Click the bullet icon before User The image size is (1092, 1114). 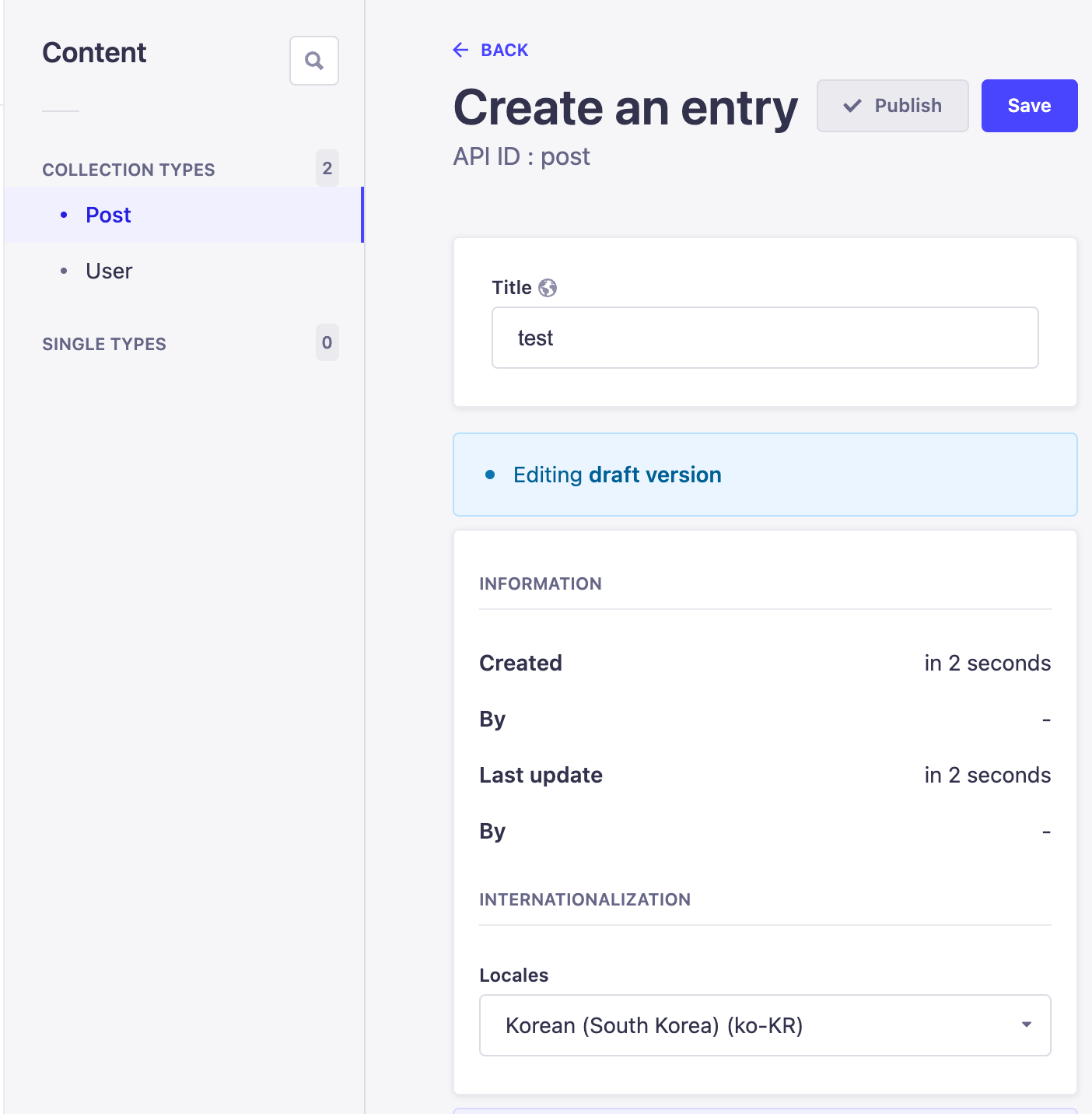click(65, 271)
